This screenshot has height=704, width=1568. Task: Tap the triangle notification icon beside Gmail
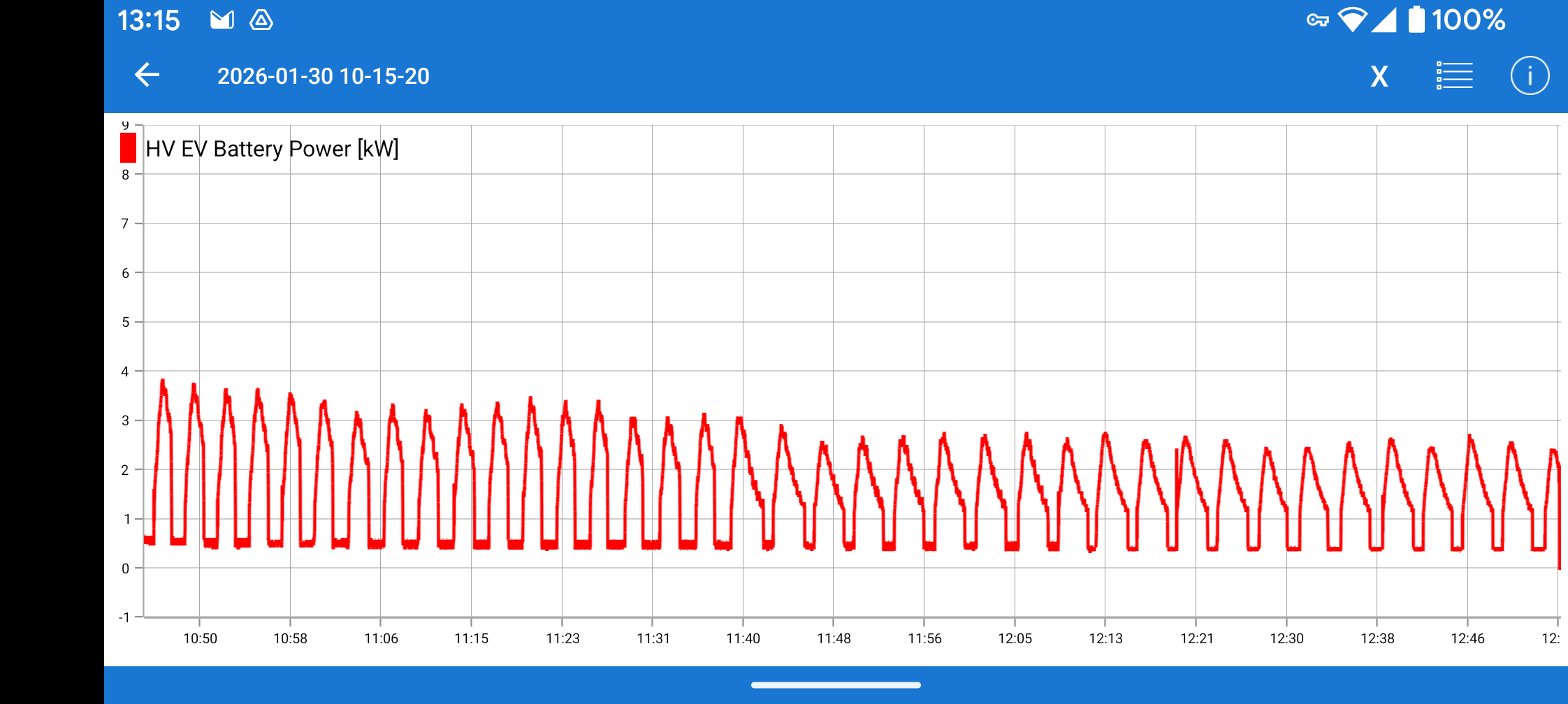tap(261, 20)
